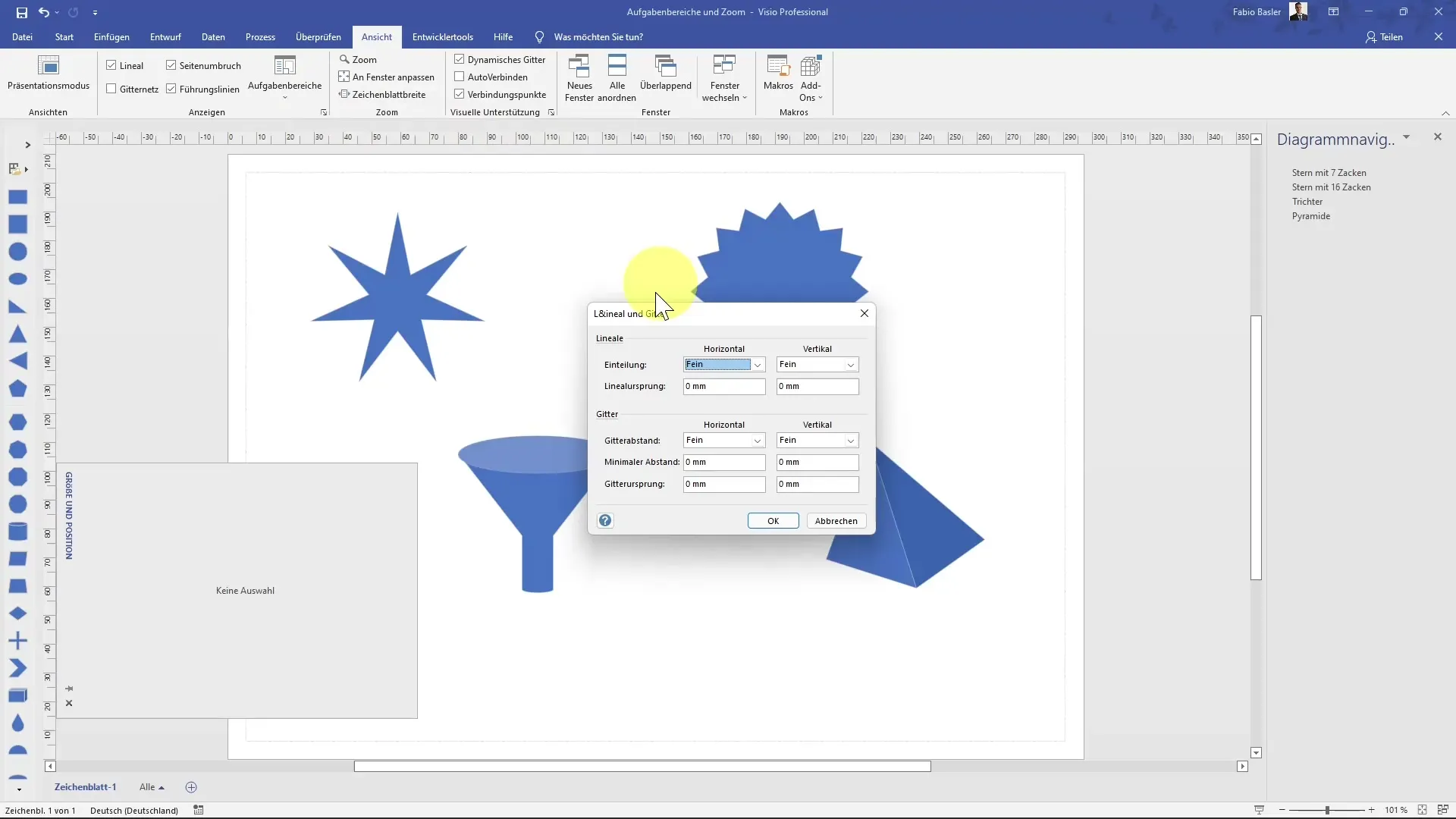The width and height of the screenshot is (1456, 819).
Task: Select the ellipse shape in shapes sidebar
Action: 17,279
